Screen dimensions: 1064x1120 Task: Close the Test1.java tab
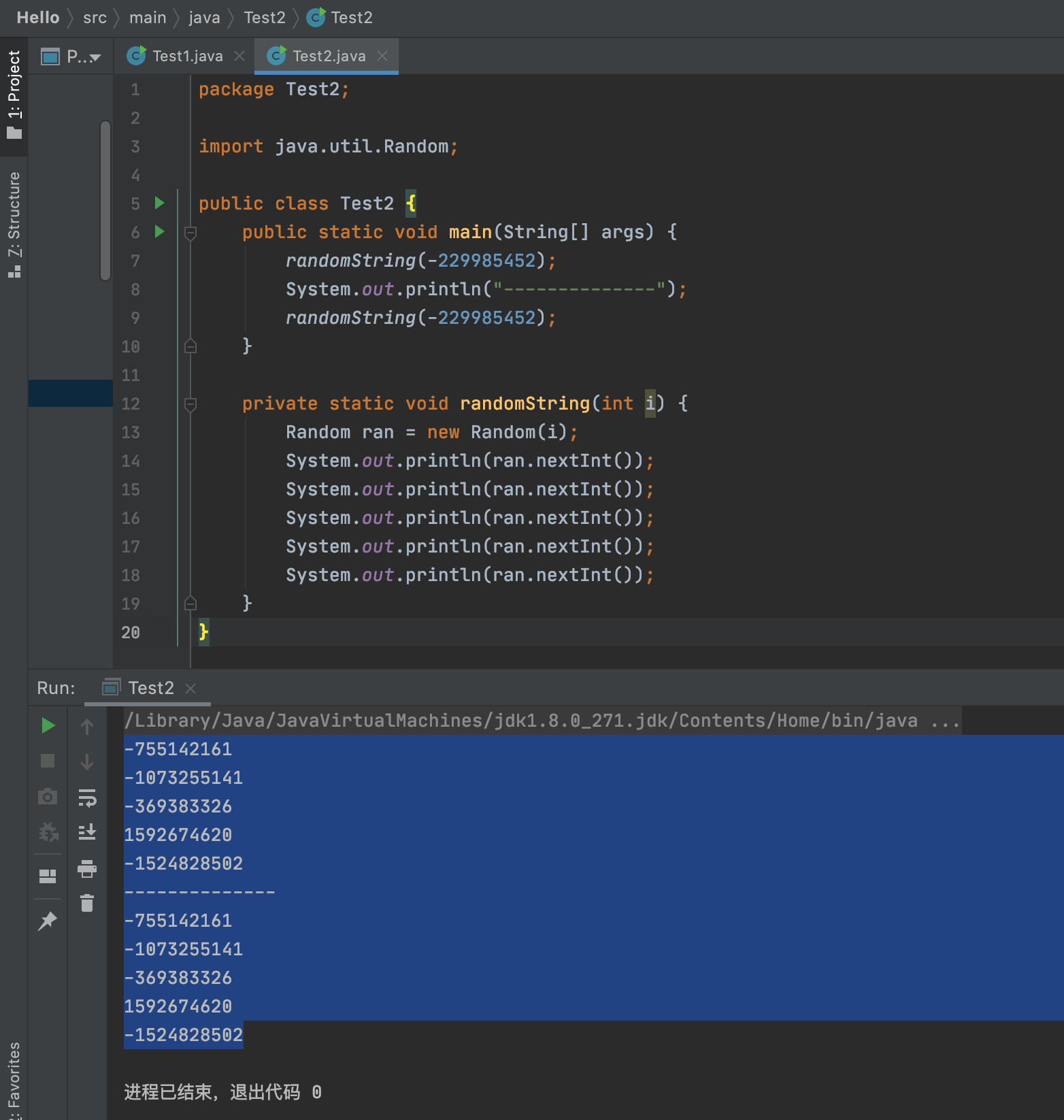coord(239,56)
